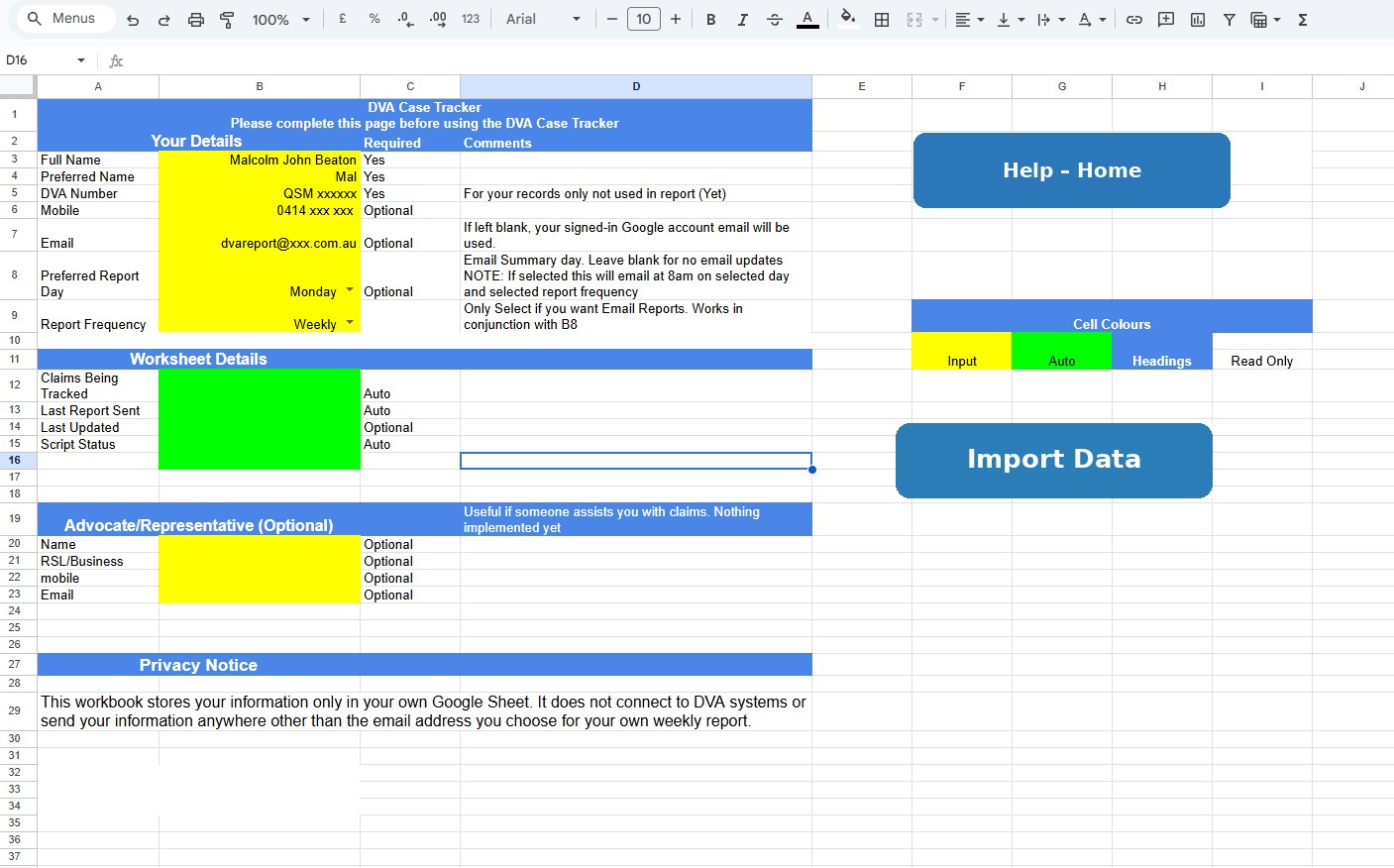Select row 16 header
The image size is (1394, 868).
pyautogui.click(x=18, y=461)
